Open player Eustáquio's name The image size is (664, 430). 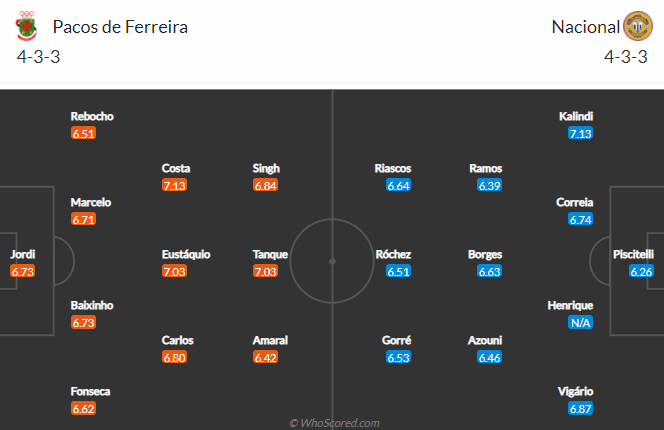tap(186, 254)
